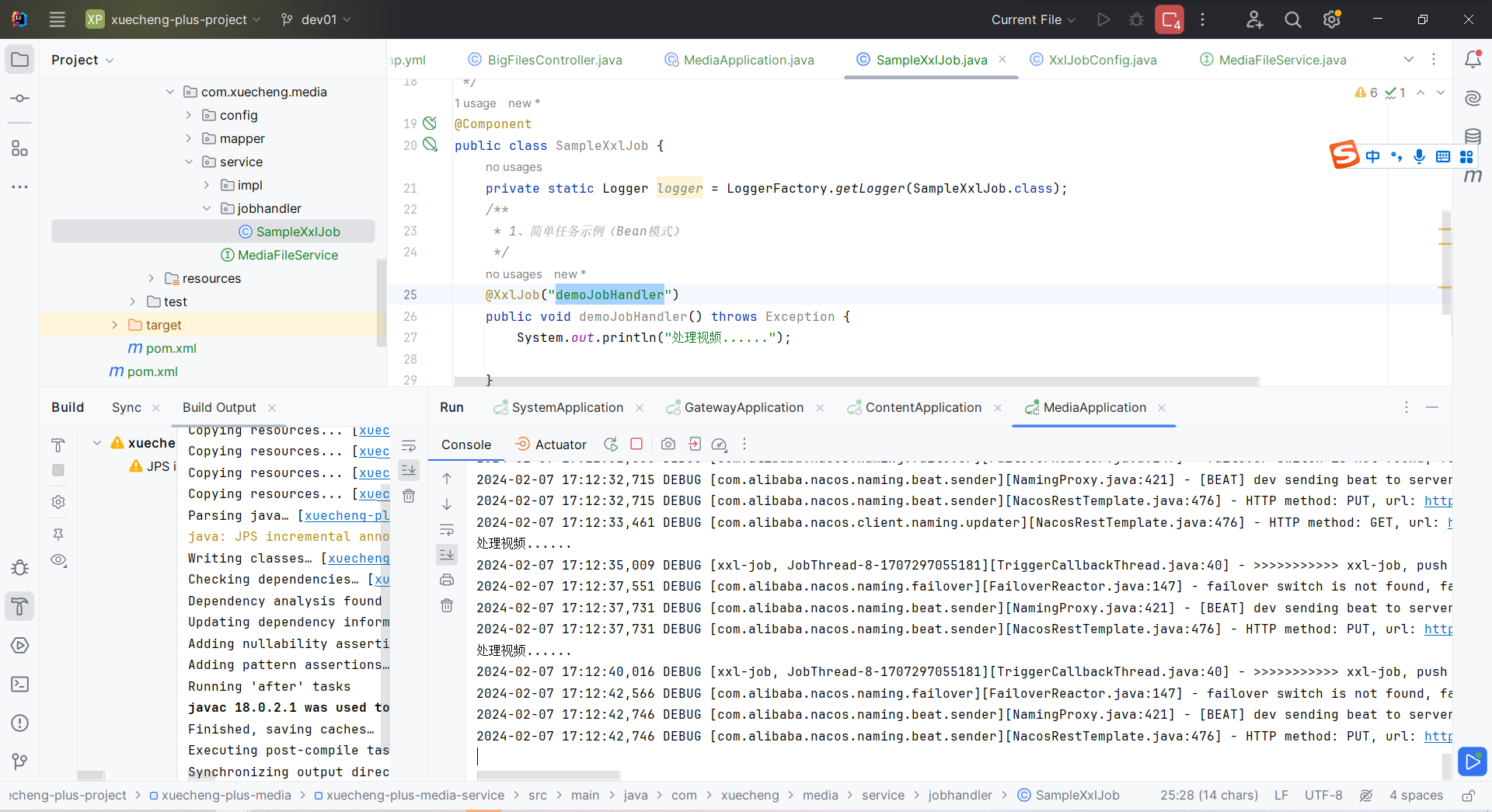Viewport: 1492px width, 812px height.
Task: Switch to the Sync build tab
Action: coord(127,407)
